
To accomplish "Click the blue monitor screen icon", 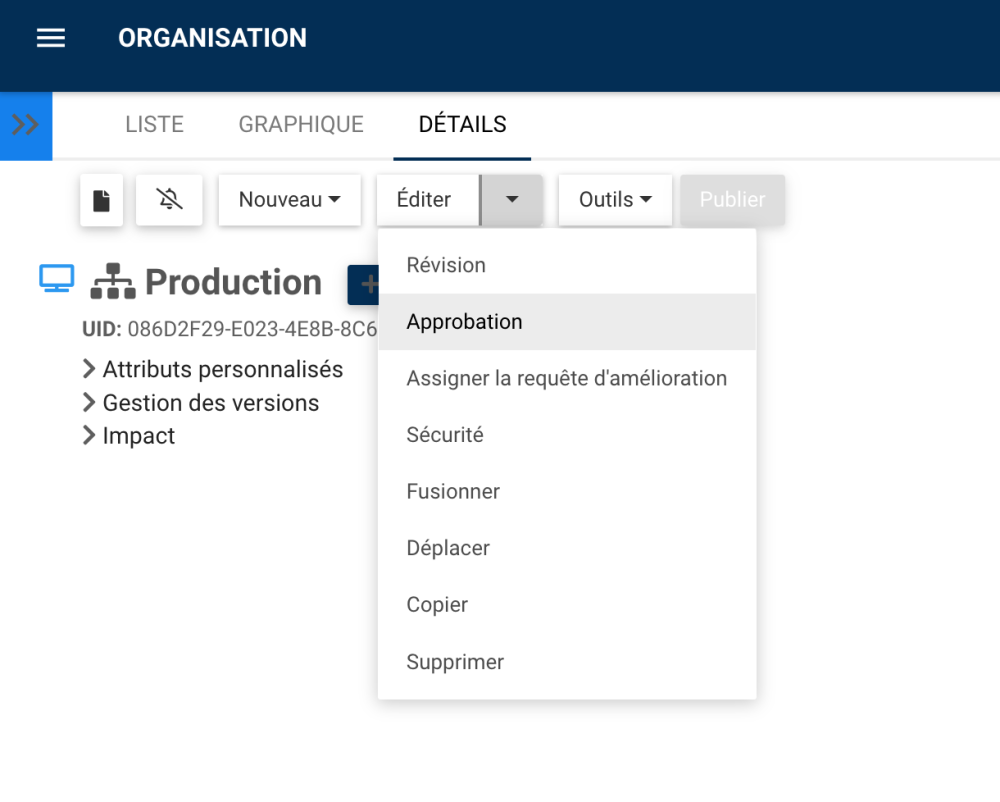I will [x=57, y=280].
